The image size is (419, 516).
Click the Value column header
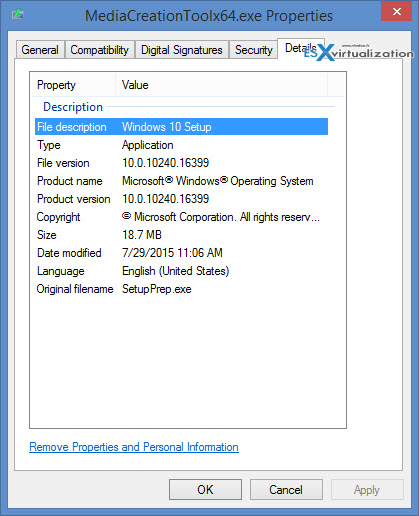pyautogui.click(x=221, y=85)
